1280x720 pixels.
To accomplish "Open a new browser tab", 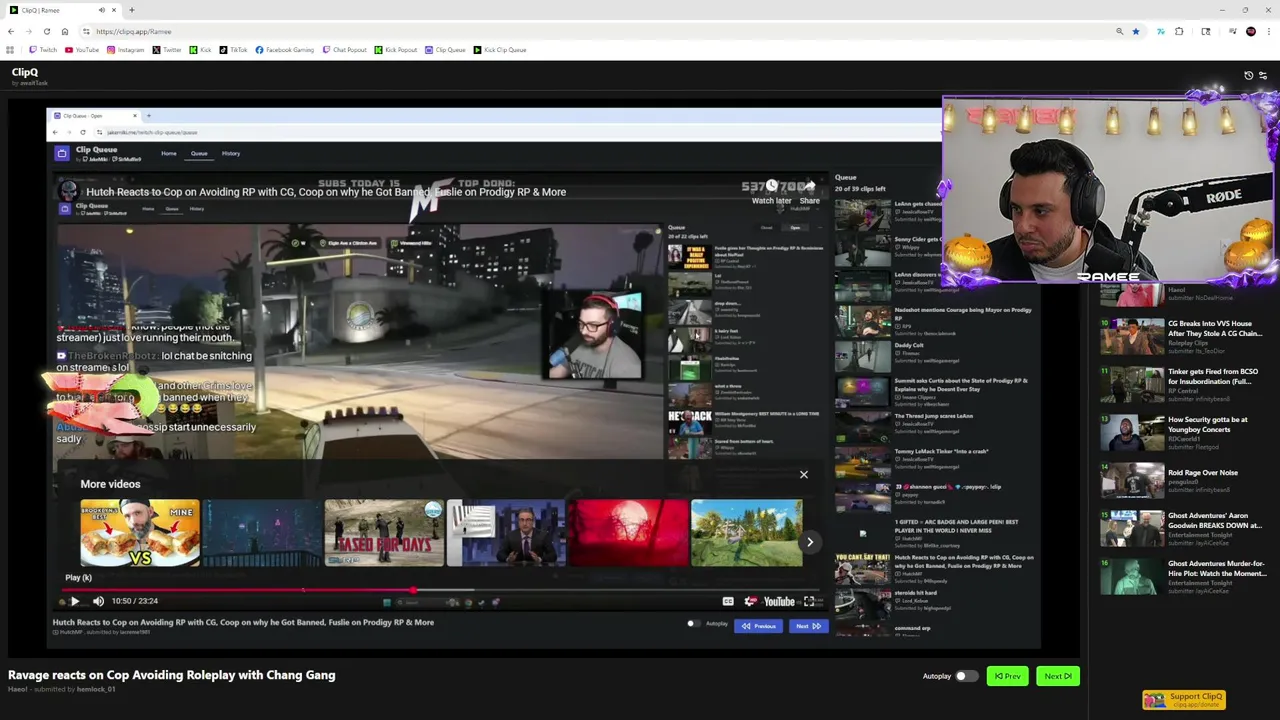I will [131, 10].
